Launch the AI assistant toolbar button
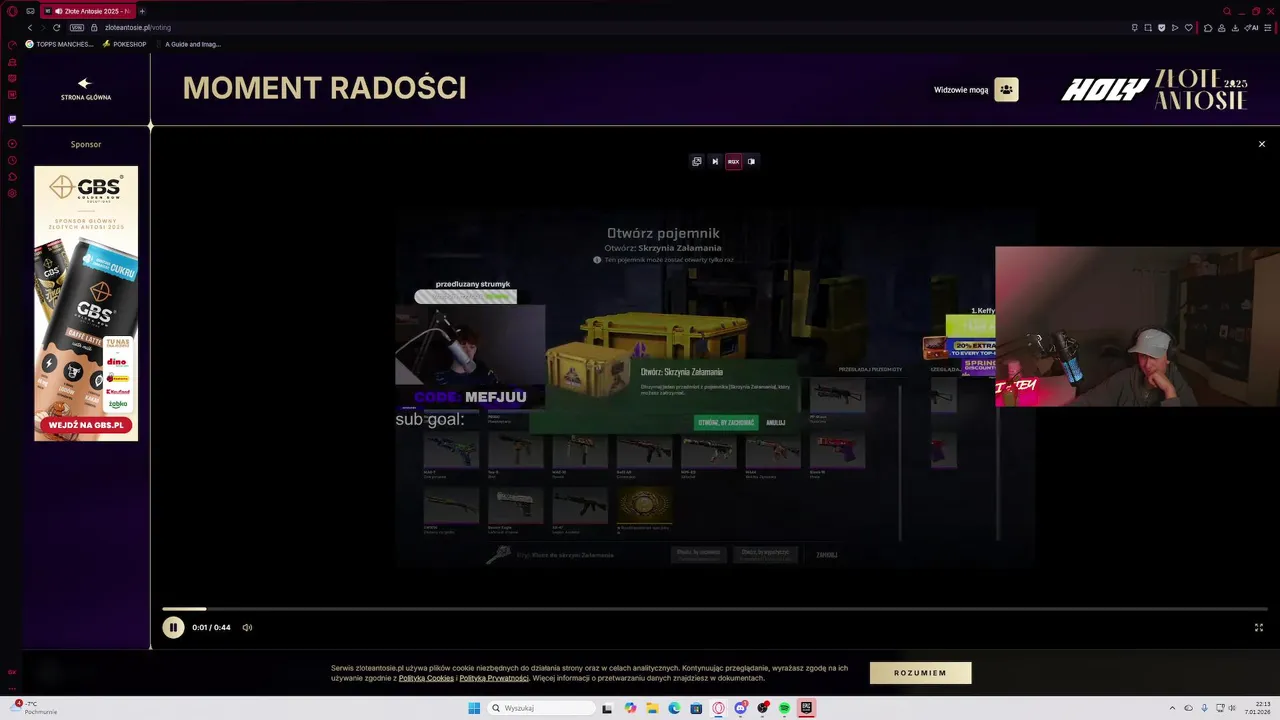The height and width of the screenshot is (720, 1280). point(1251,28)
